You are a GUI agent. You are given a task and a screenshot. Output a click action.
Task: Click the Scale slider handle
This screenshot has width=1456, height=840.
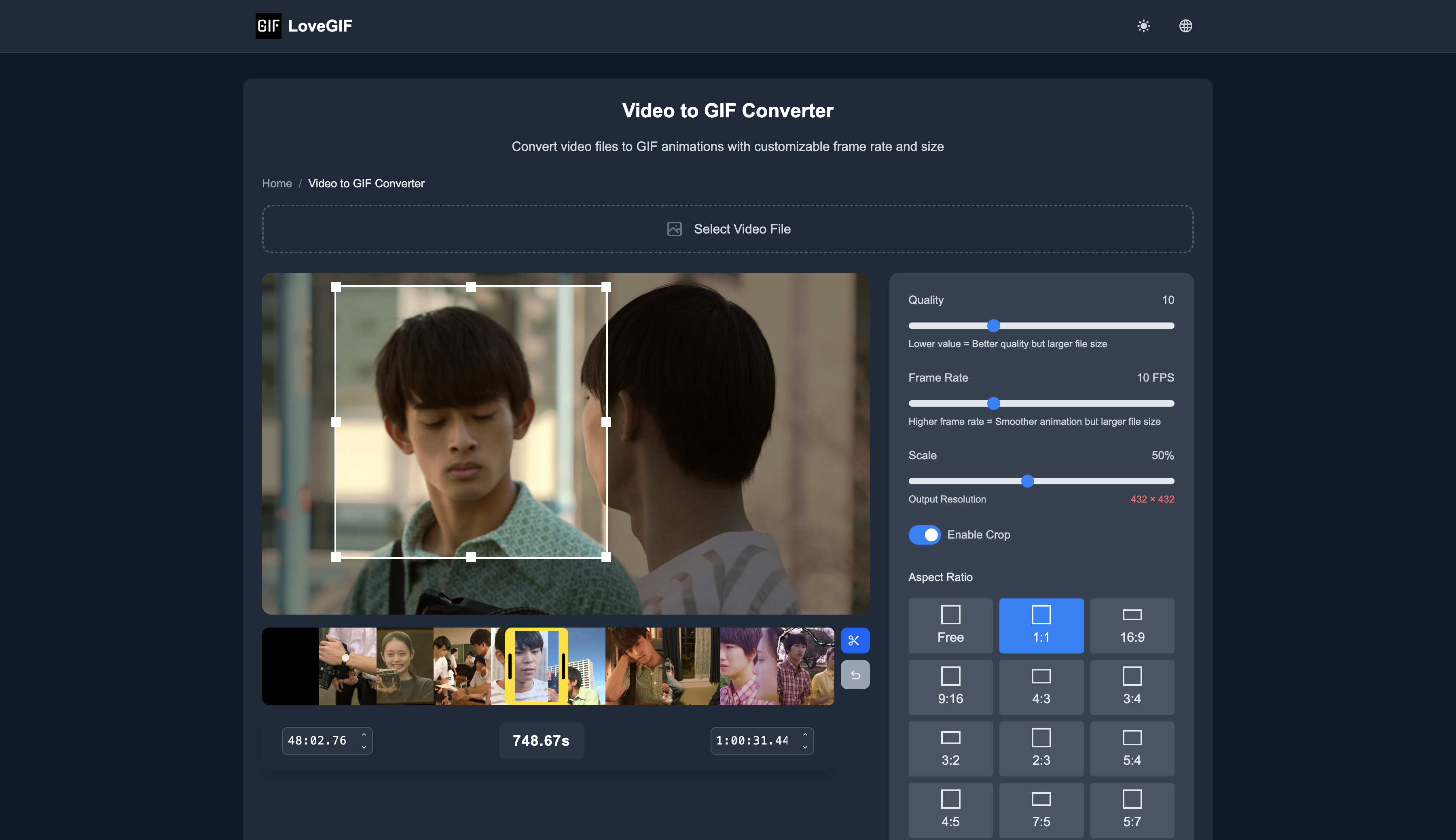click(1028, 481)
